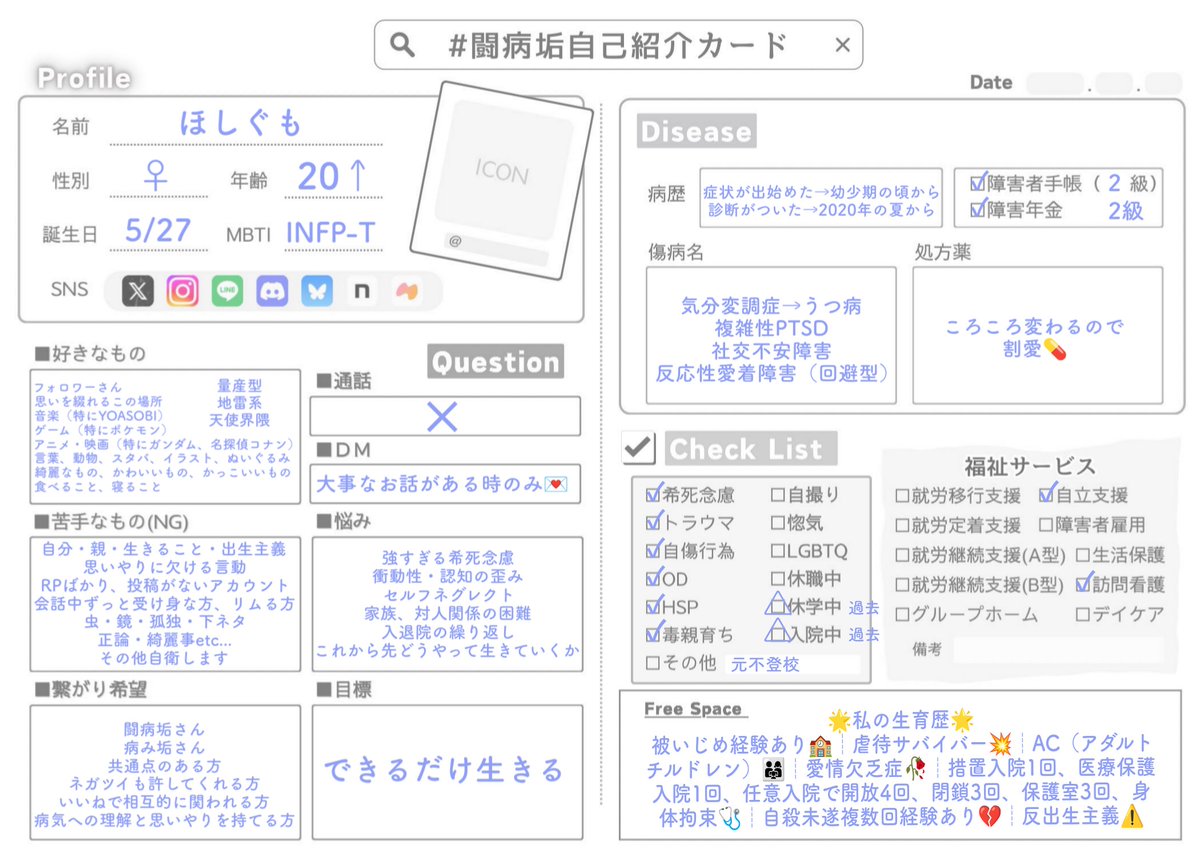
Task: Toggle the 障害年金 checkbox
Action: click(x=978, y=210)
